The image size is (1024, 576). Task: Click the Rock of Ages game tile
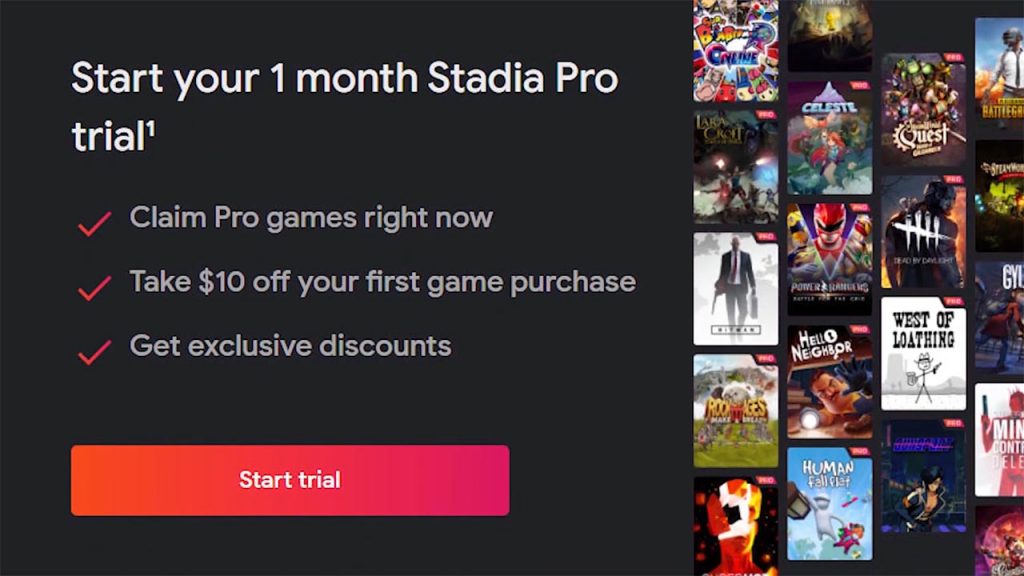[x=735, y=410]
